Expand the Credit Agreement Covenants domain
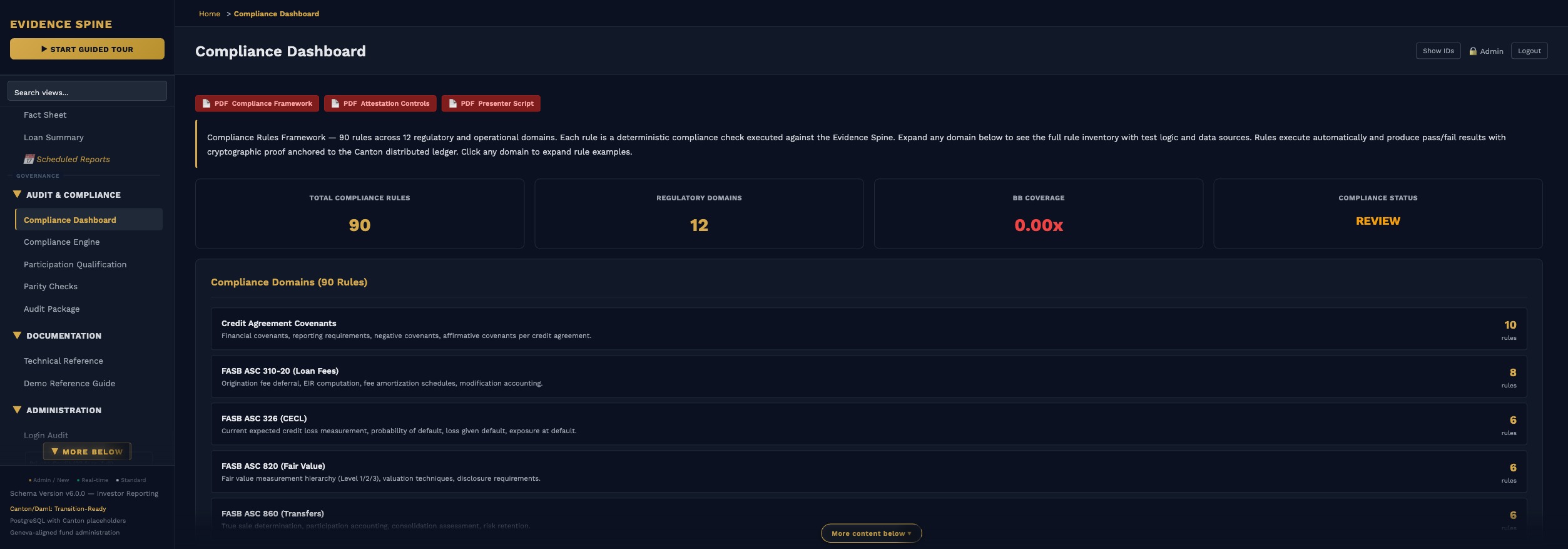The width and height of the screenshot is (1568, 549). [868, 329]
